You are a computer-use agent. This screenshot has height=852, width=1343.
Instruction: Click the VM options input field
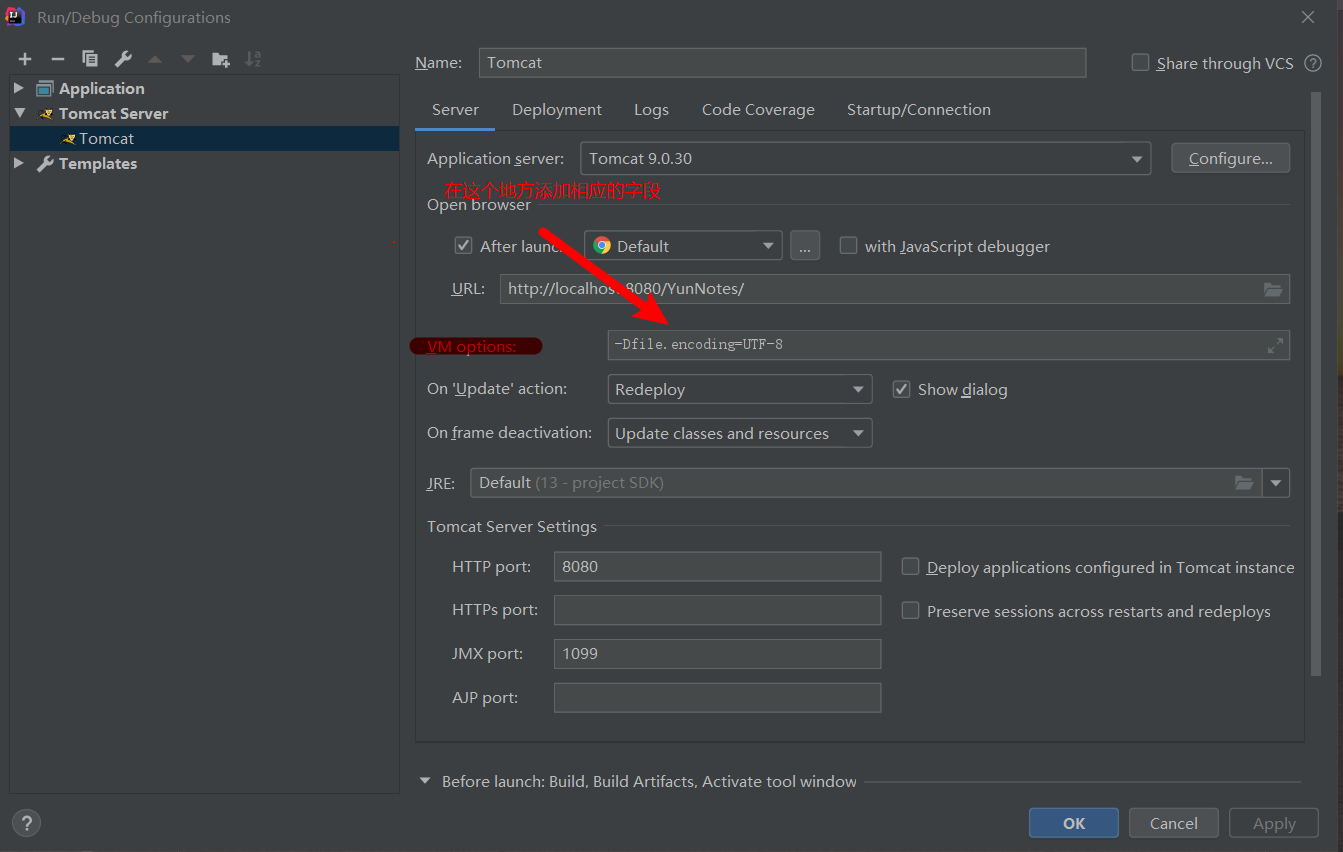[x=949, y=345]
